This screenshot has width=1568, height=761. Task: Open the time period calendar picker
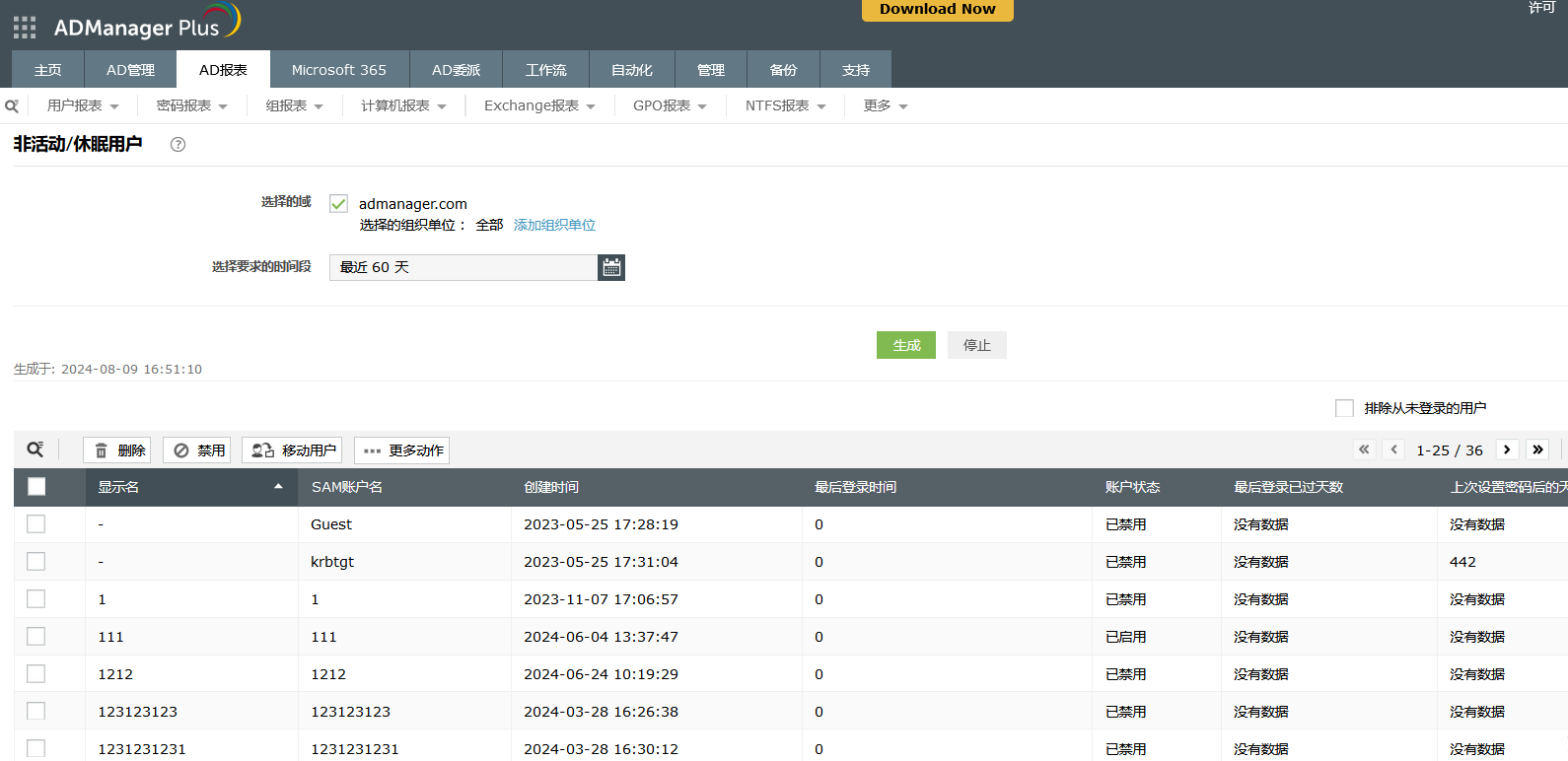click(x=611, y=267)
